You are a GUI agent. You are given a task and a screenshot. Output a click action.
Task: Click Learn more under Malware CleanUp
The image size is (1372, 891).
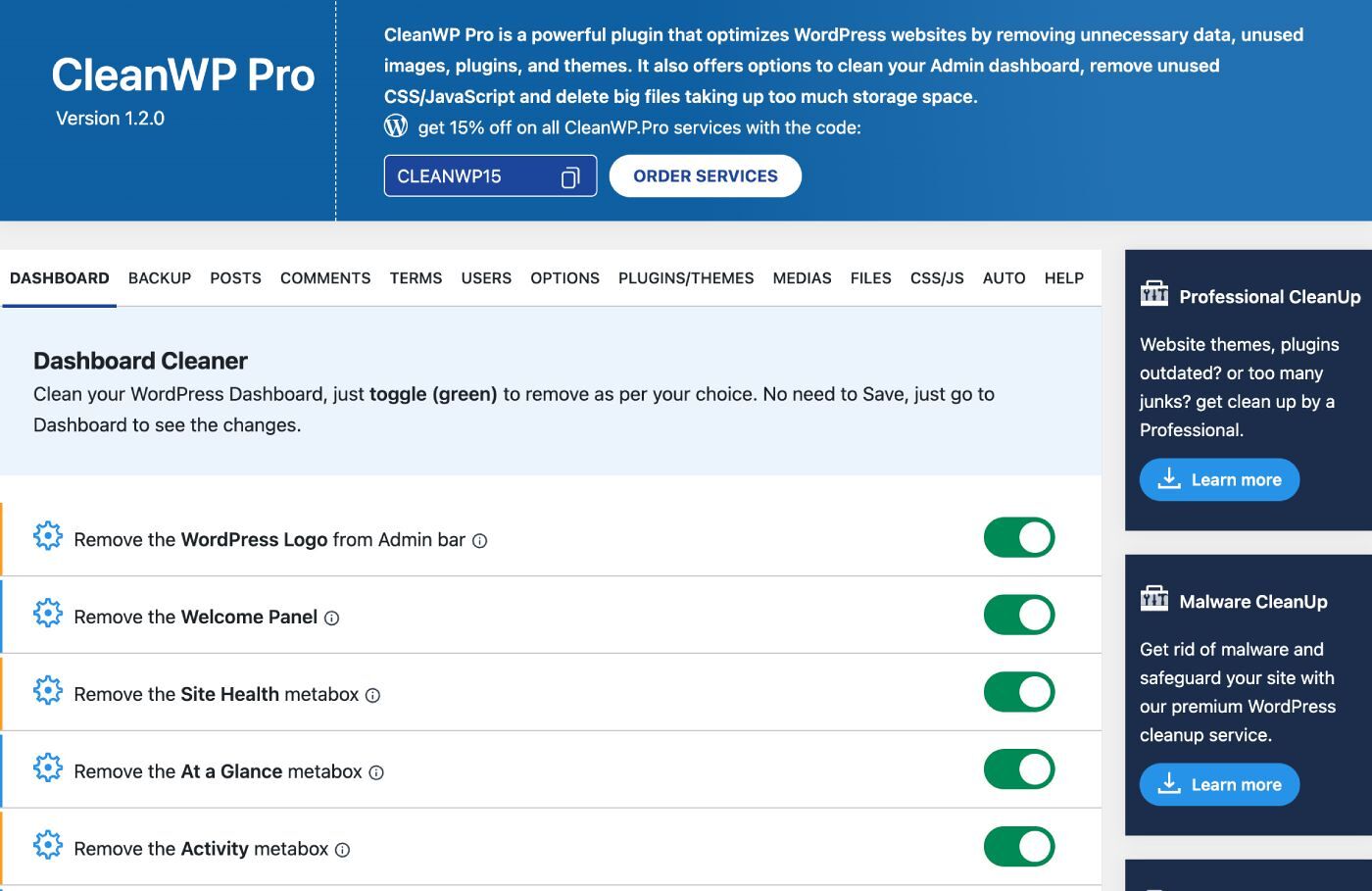(1218, 784)
